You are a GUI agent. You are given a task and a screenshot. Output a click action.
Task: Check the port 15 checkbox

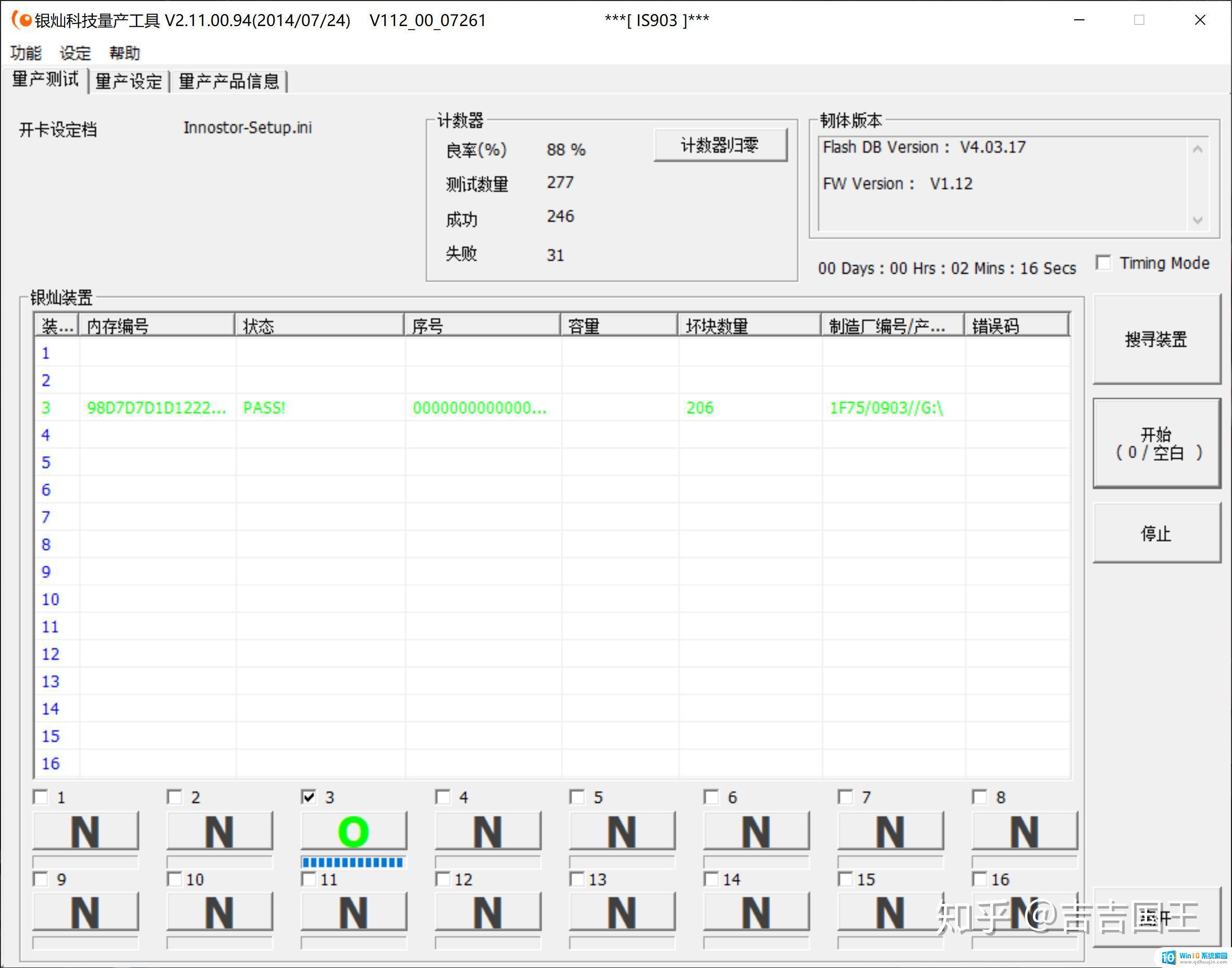point(846,879)
